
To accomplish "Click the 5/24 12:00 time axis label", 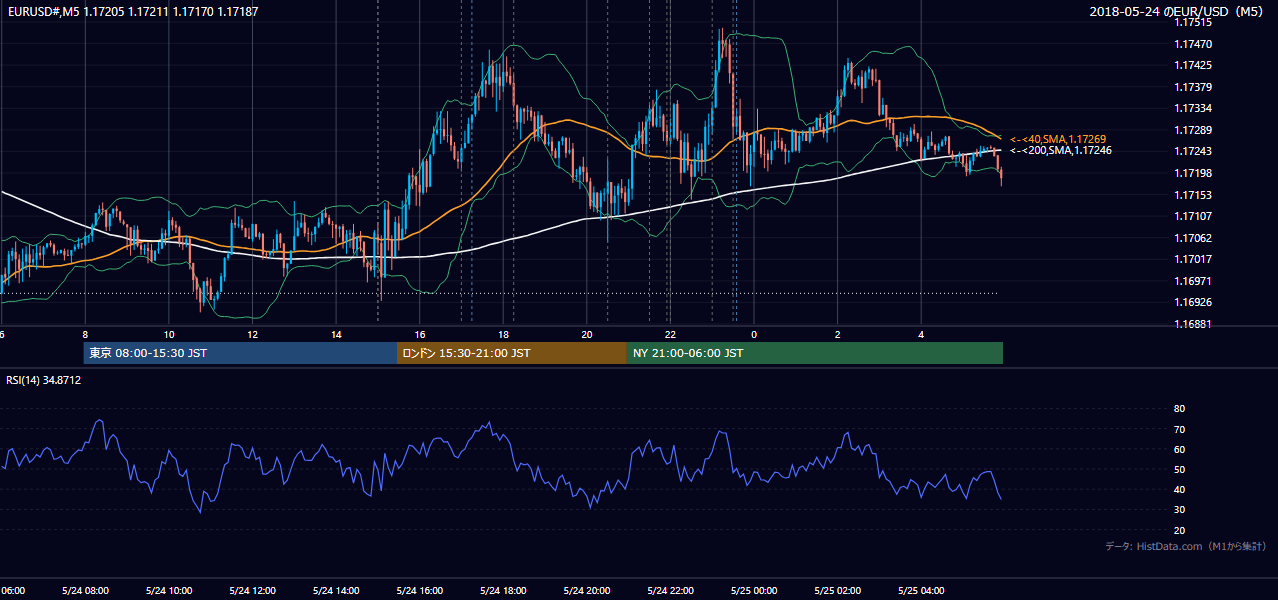I will click(252, 591).
